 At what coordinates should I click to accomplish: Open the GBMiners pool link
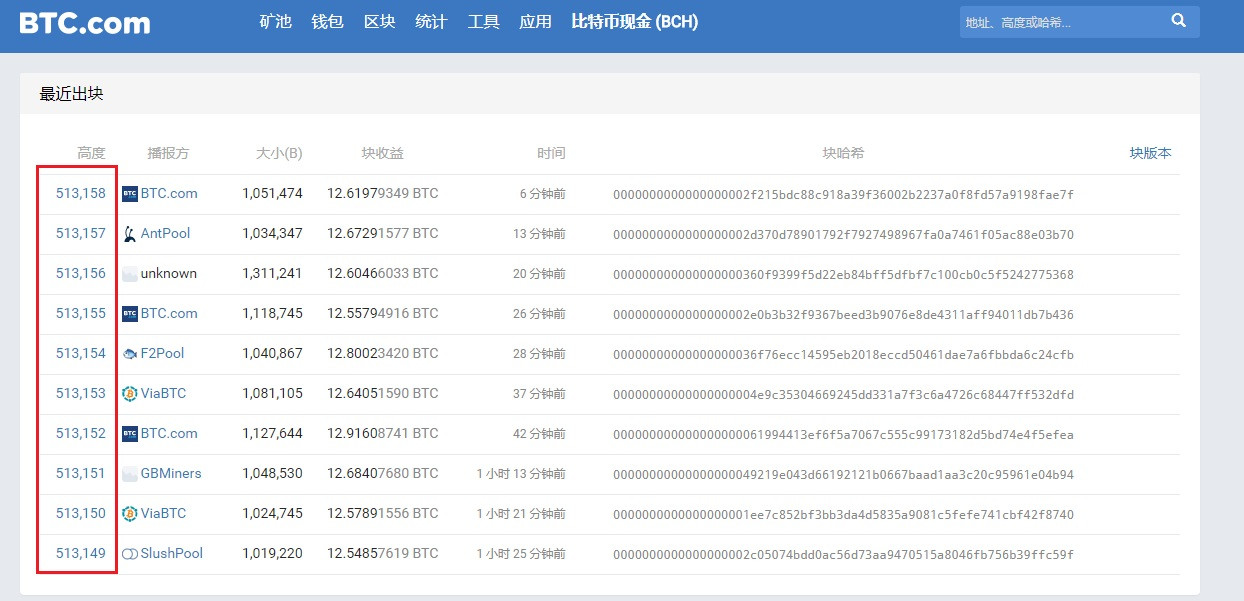pos(171,473)
